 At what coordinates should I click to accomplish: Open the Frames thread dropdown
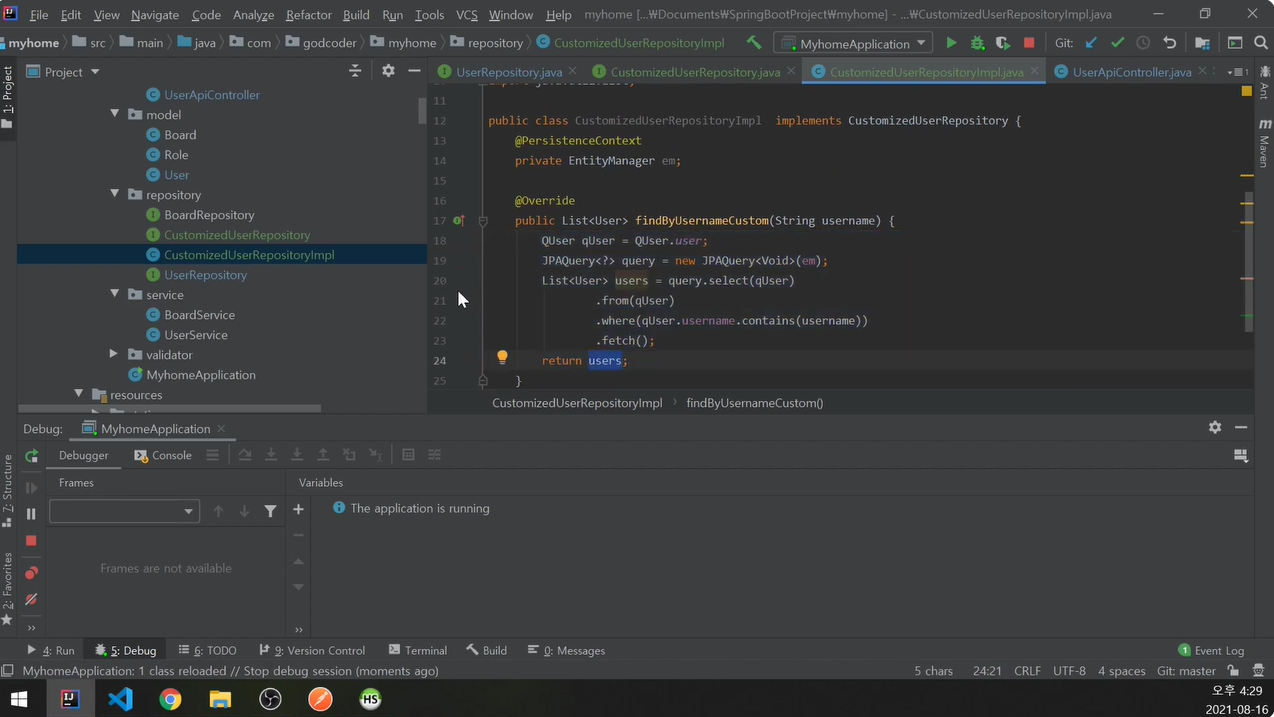(x=124, y=511)
